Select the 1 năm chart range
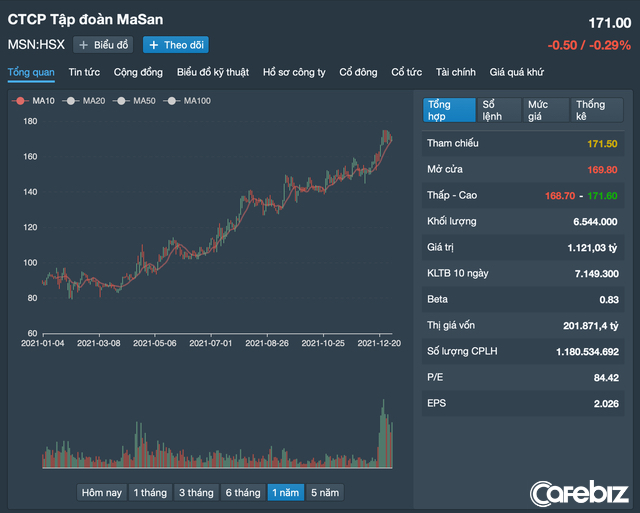This screenshot has width=640, height=513. (x=286, y=493)
